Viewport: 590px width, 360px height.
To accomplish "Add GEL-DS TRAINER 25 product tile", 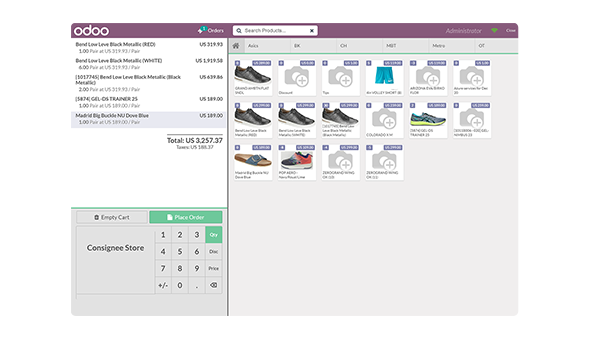I will [x=428, y=120].
